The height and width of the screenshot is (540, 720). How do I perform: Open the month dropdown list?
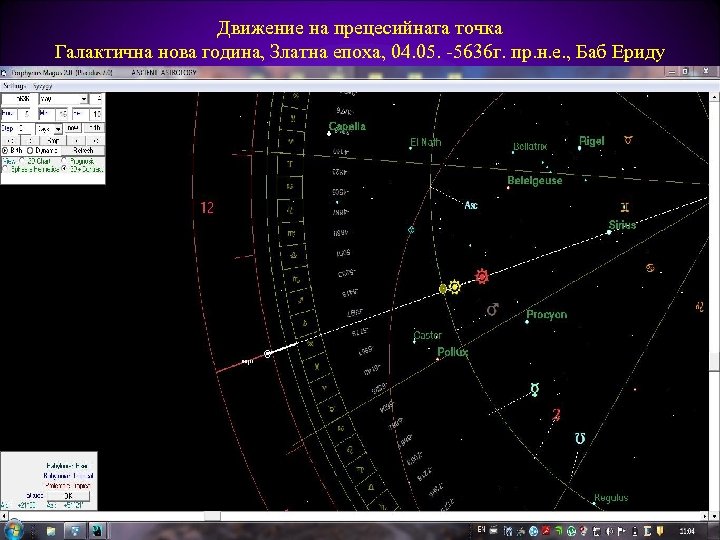(84, 99)
